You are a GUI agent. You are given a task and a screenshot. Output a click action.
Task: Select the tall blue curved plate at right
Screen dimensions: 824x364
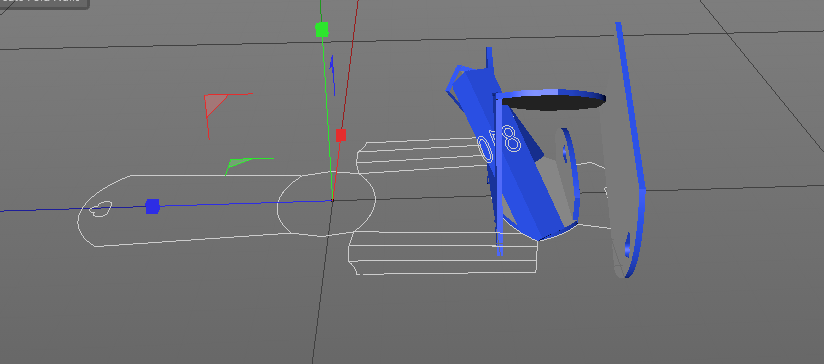(x=630, y=150)
